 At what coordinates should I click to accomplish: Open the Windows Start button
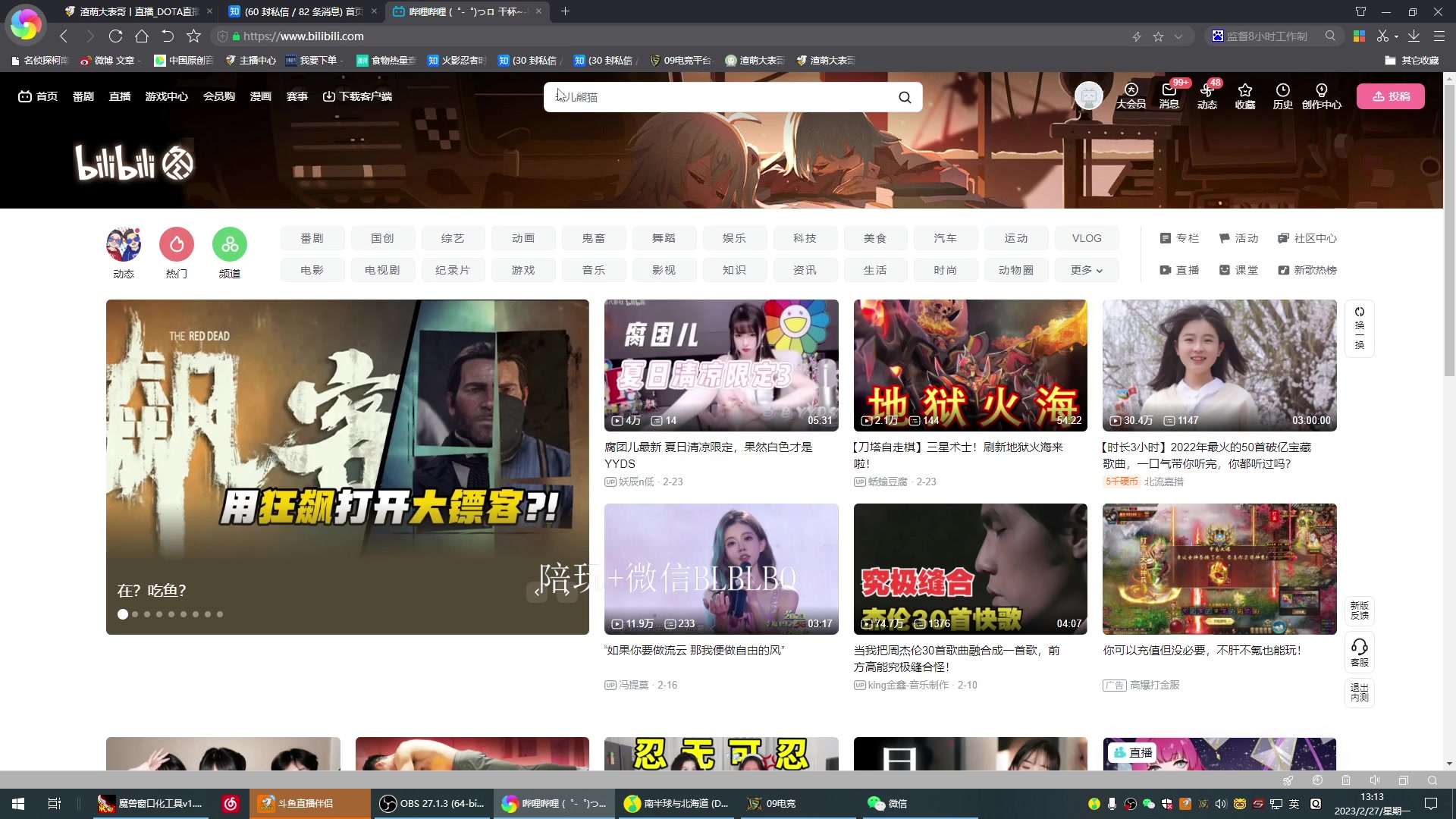[x=18, y=803]
